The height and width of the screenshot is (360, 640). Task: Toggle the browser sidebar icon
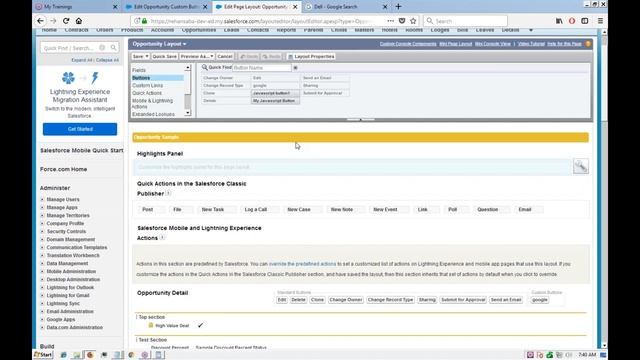point(585,21)
